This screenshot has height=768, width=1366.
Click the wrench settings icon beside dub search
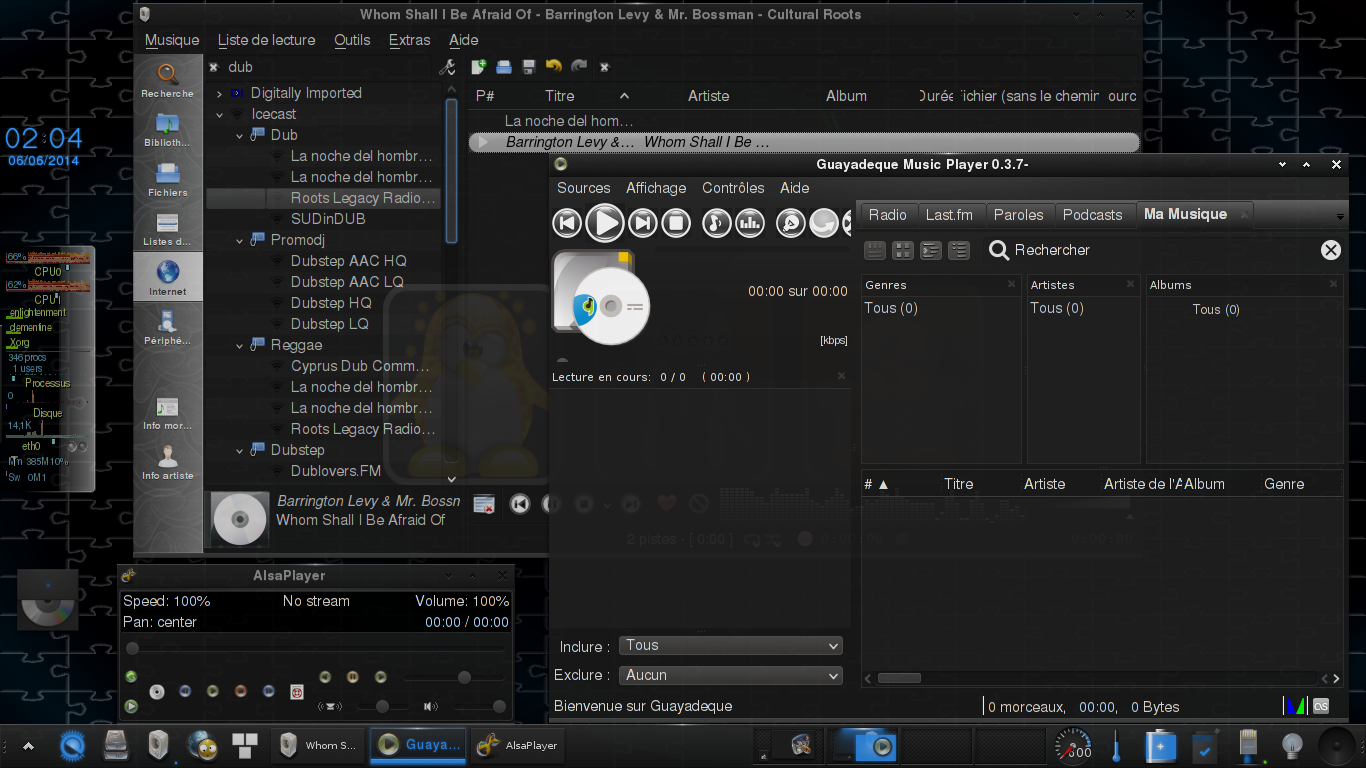[448, 67]
